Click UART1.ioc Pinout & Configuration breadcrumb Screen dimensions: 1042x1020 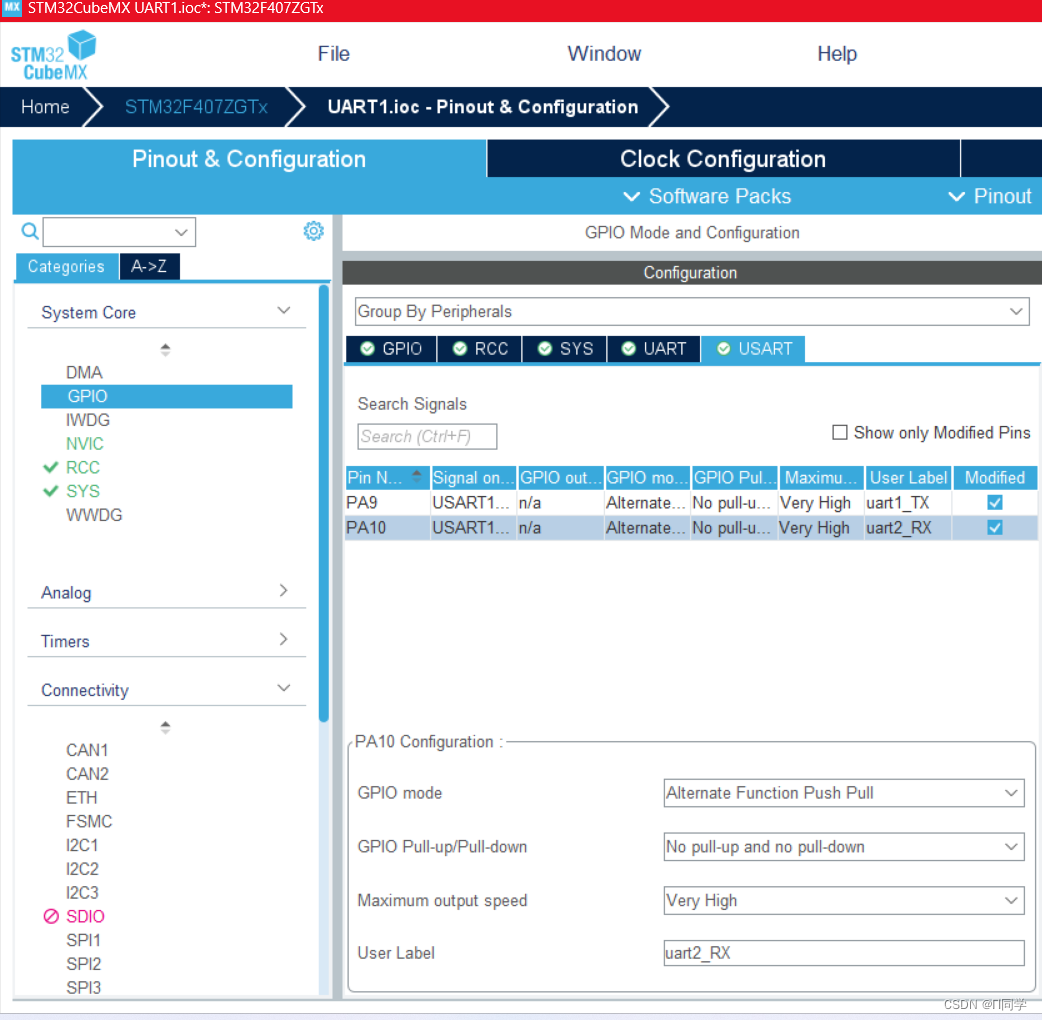(482, 107)
